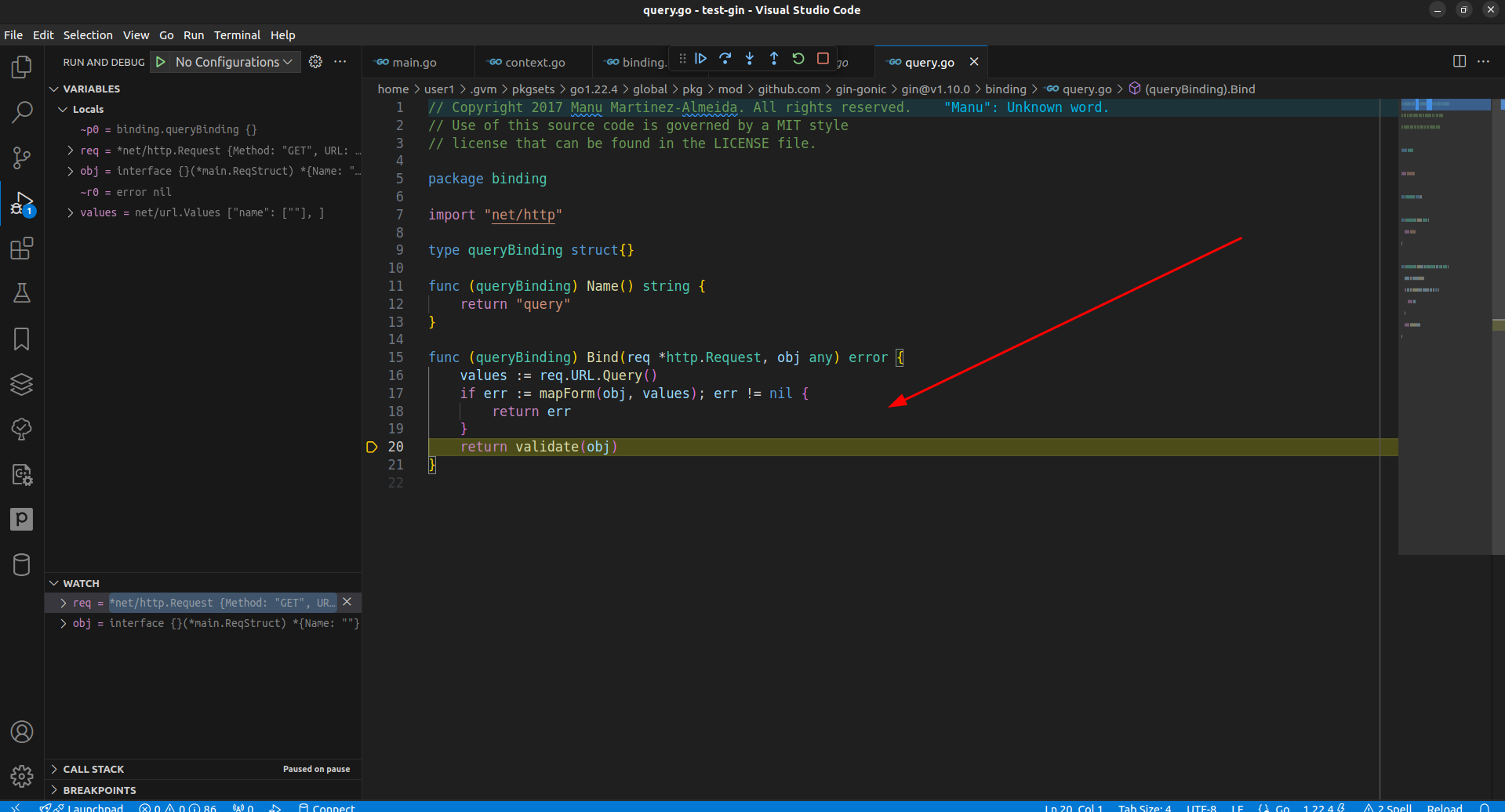Screen dimensions: 1505x812
Task: Open Run and Debug more actions menu
Action: pos(340,62)
